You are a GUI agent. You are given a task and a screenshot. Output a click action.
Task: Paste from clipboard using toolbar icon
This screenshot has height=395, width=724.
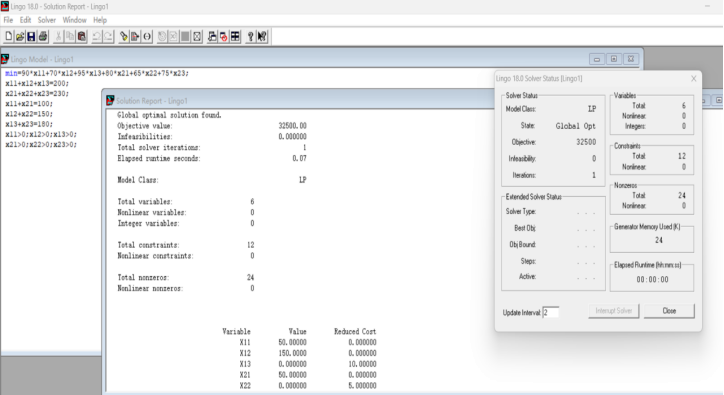pos(82,36)
